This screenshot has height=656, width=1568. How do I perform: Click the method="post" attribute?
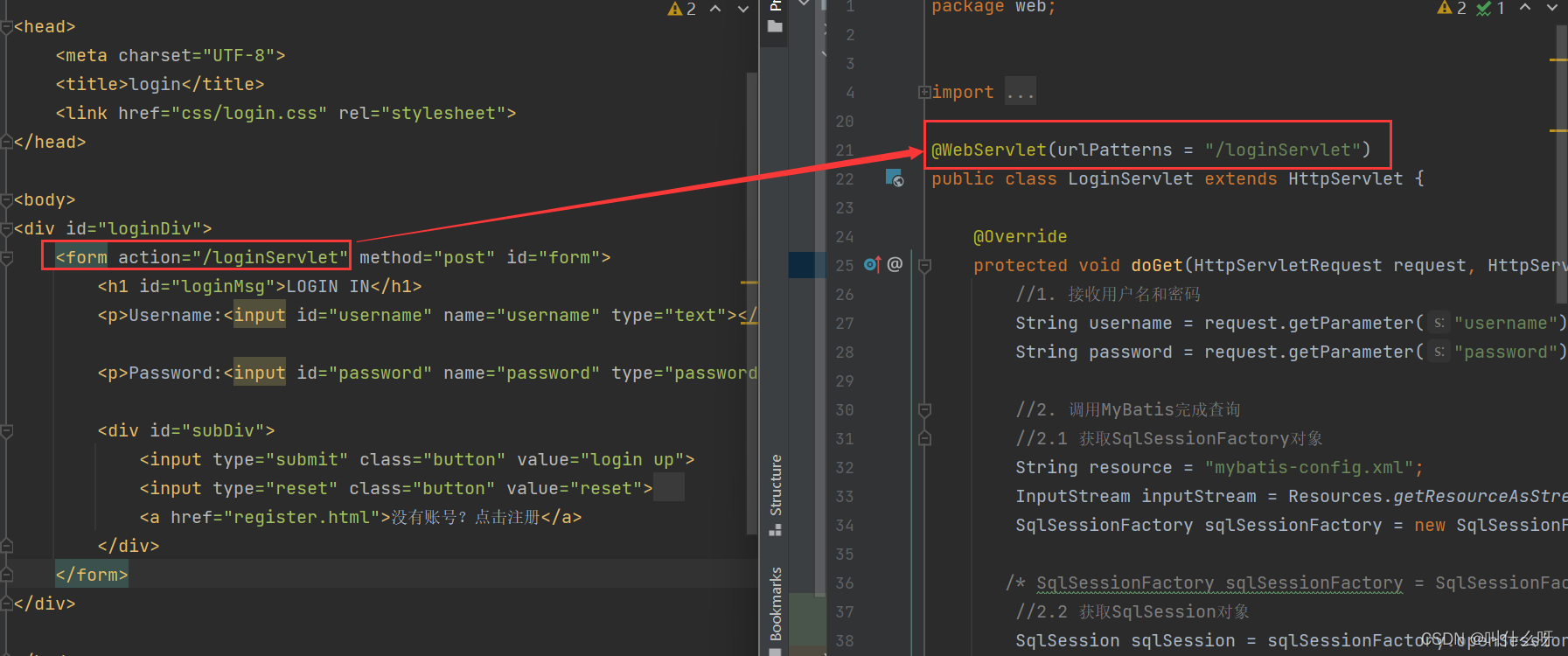428,257
